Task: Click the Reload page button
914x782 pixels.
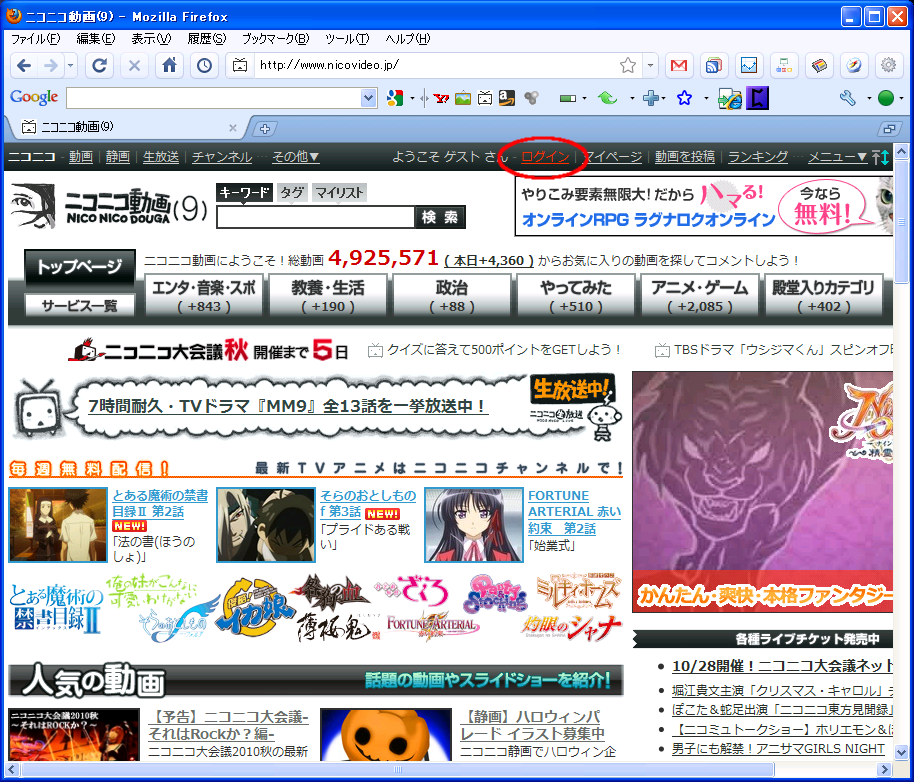Action: (x=99, y=66)
